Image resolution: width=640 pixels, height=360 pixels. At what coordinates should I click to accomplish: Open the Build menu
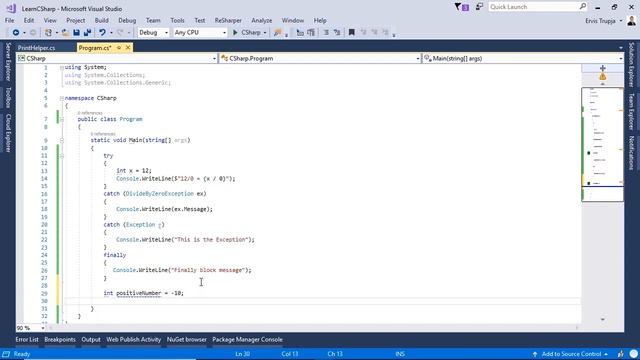click(x=101, y=20)
